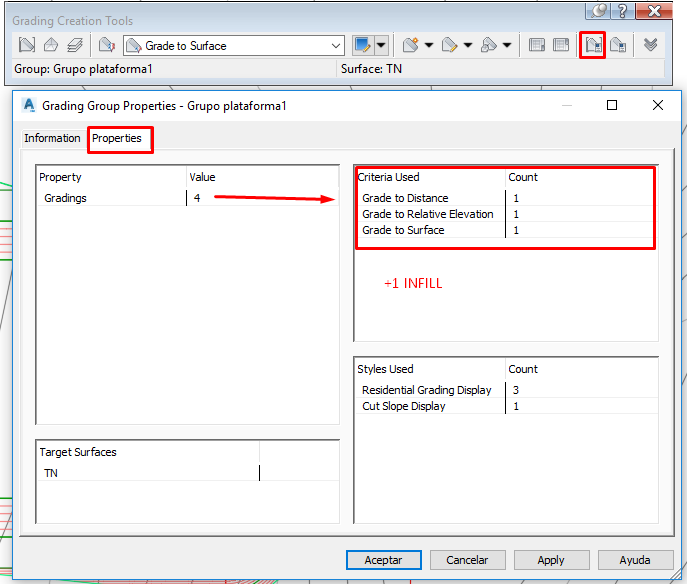Click the Criteria Used column header
Screen dimensions: 687x584
click(430, 177)
